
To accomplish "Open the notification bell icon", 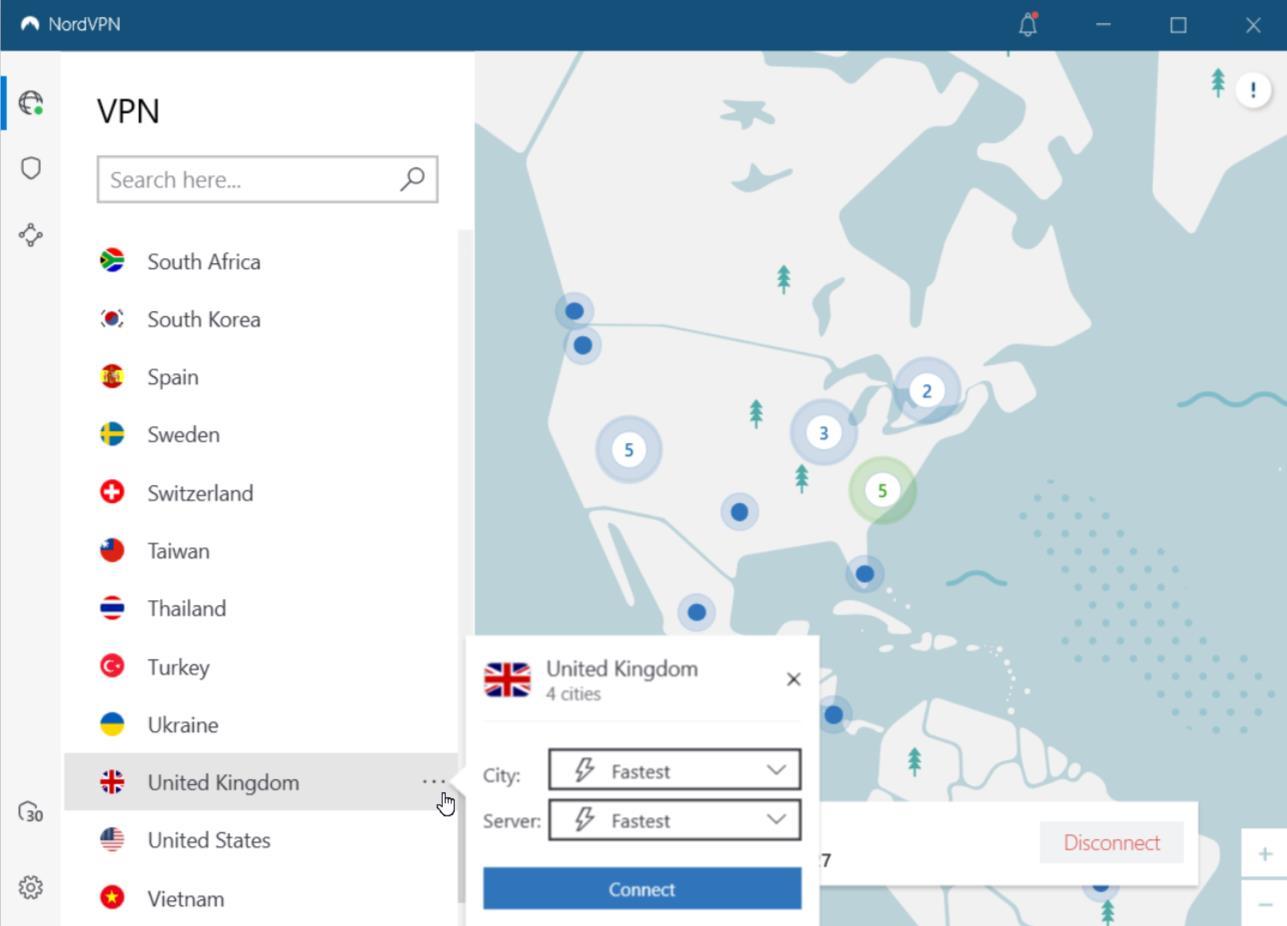I will (1028, 25).
